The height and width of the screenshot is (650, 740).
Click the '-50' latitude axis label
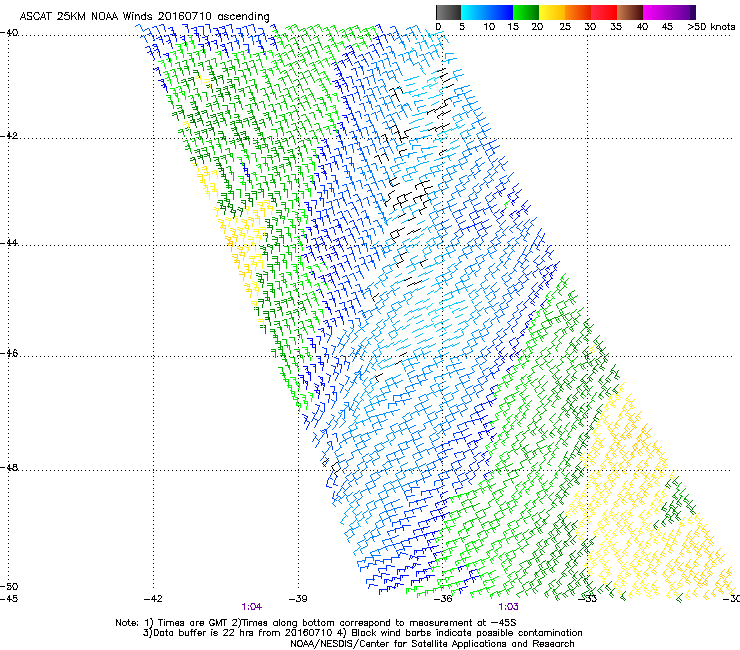(x=9, y=587)
